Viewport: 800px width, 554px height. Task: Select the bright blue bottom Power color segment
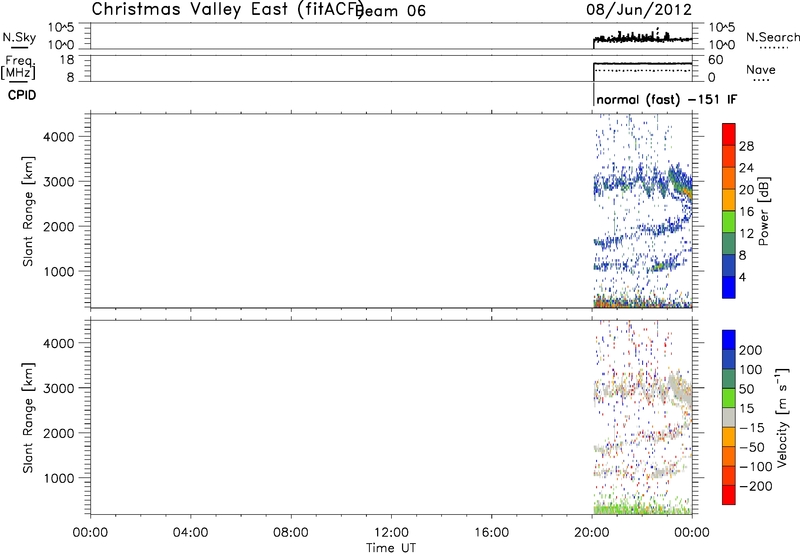(729, 287)
